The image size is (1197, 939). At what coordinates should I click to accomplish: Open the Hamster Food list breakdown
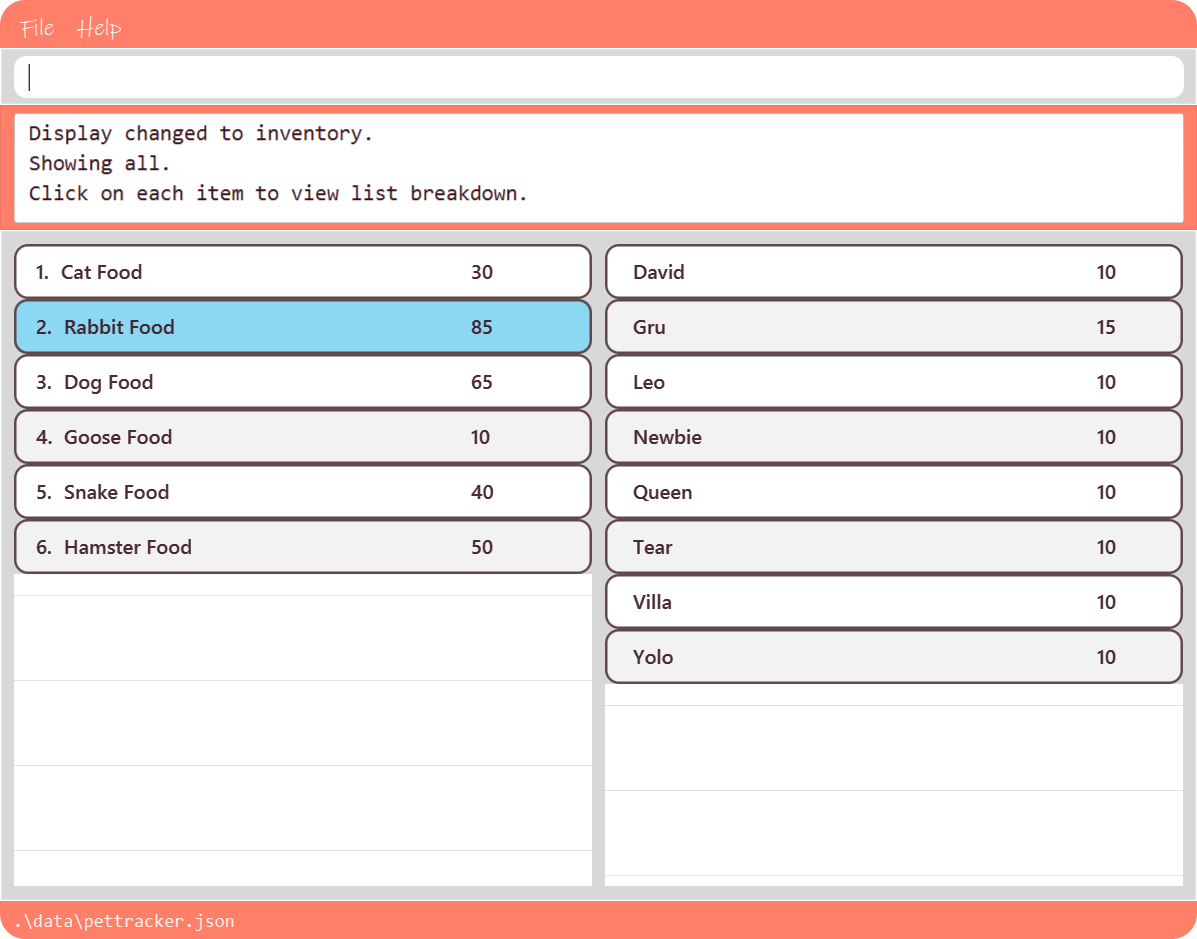pyautogui.click(x=302, y=547)
